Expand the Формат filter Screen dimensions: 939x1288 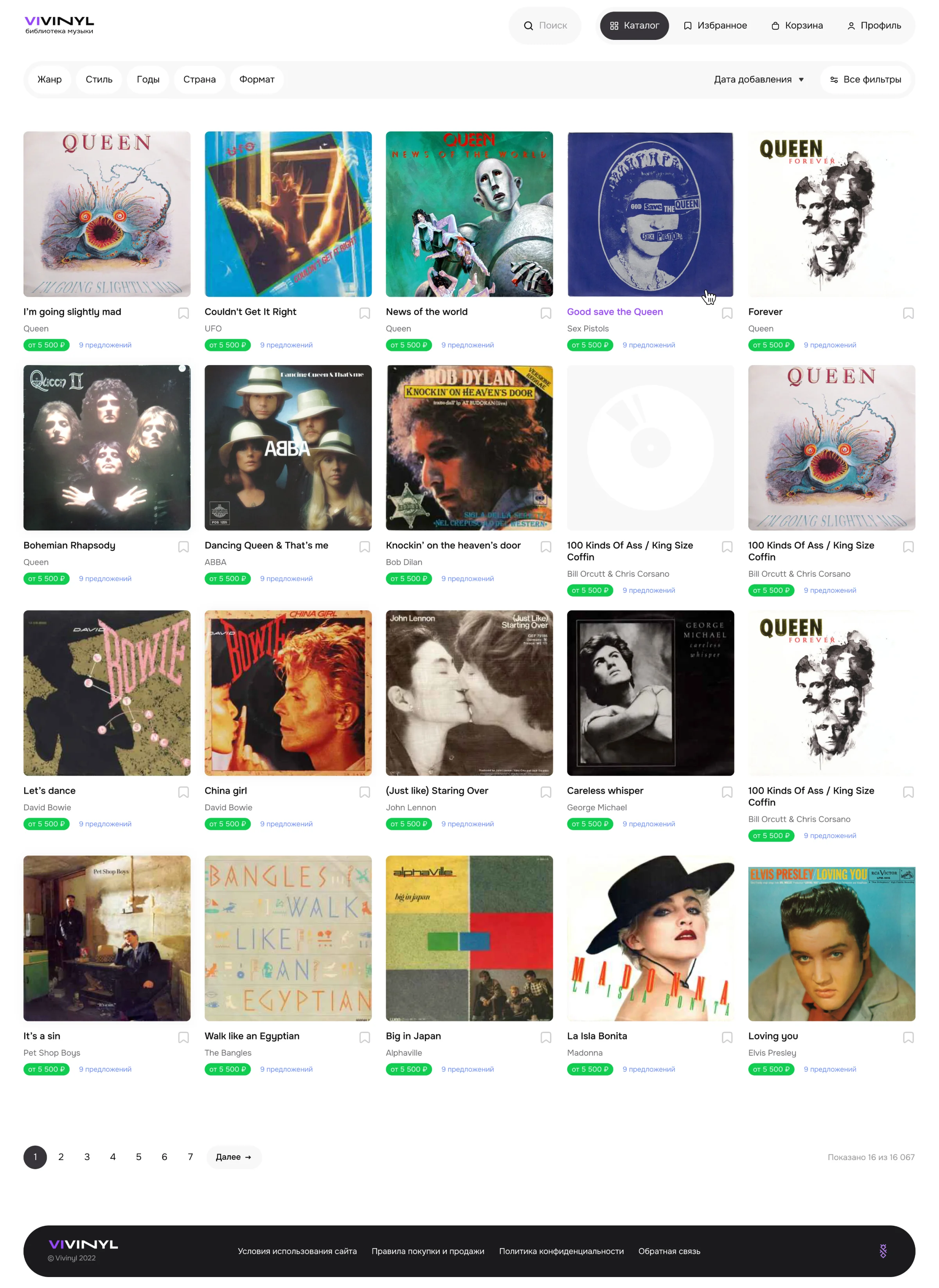(257, 79)
